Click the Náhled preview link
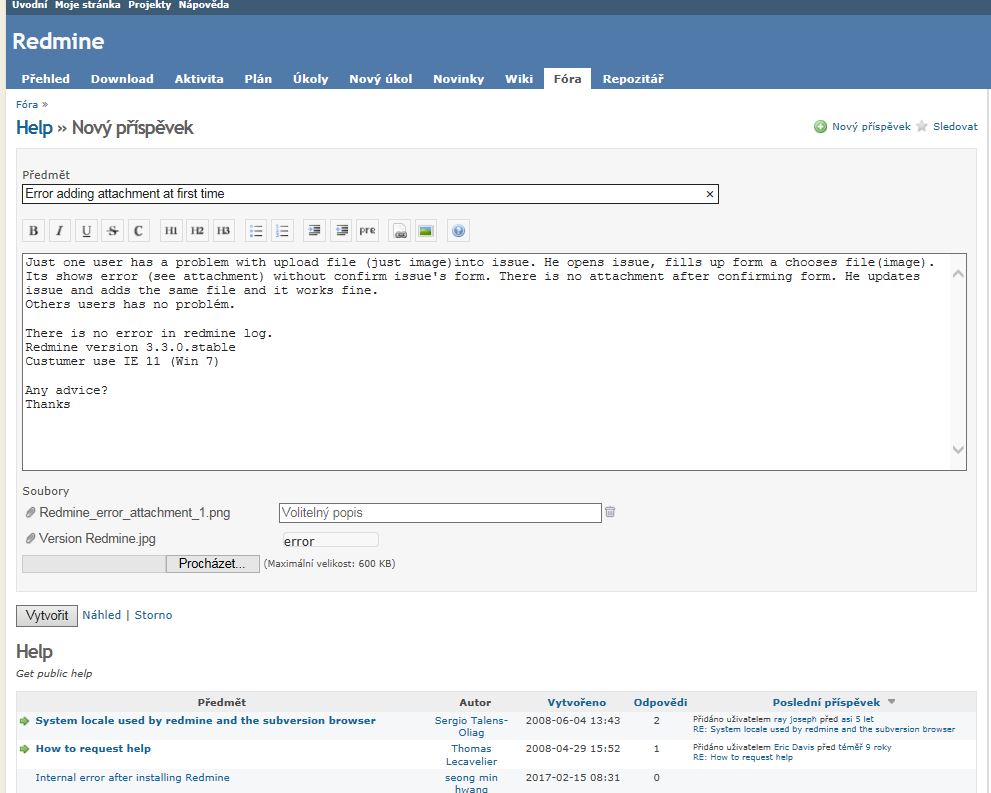 101,615
